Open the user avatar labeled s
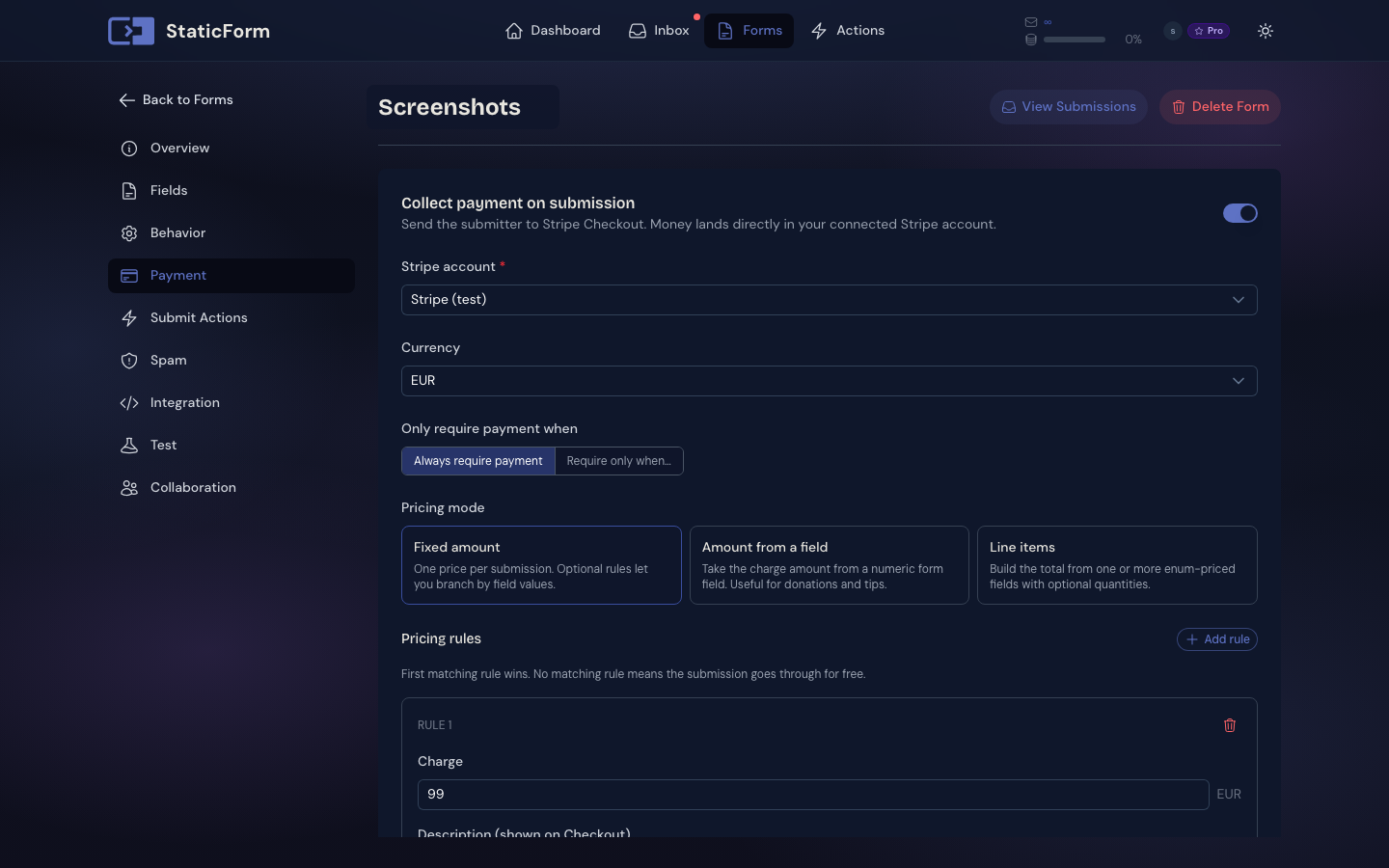The height and width of the screenshot is (868, 1389). tap(1173, 31)
